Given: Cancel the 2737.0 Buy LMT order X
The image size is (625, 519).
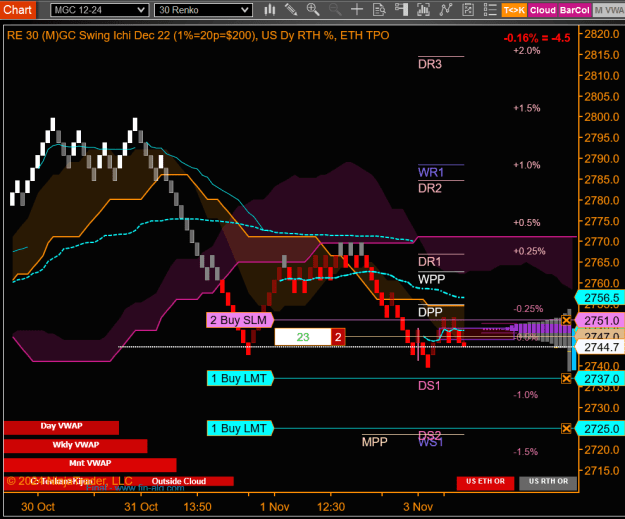Looking at the screenshot, I should coord(566,378).
